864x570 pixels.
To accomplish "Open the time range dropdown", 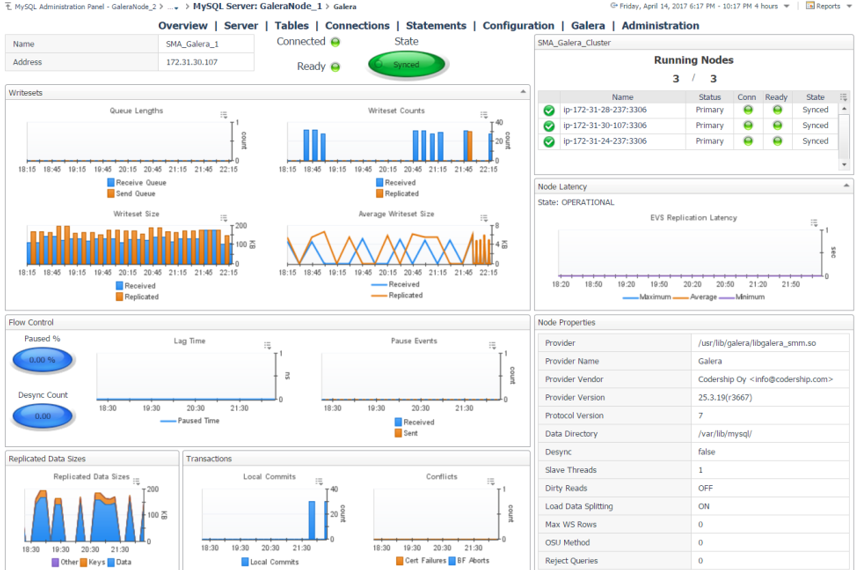I will (x=786, y=6).
